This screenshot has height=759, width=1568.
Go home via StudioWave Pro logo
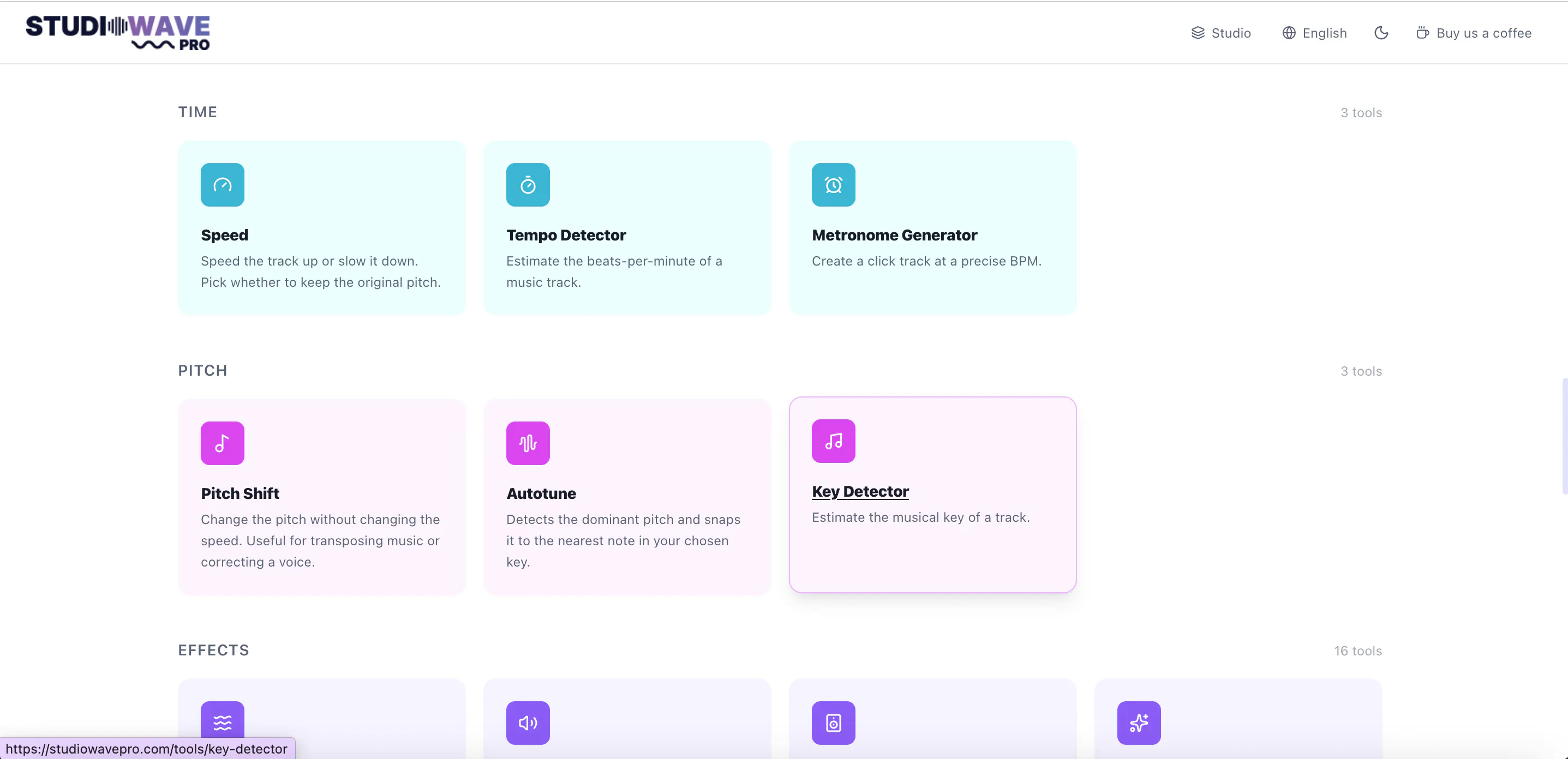pos(117,33)
